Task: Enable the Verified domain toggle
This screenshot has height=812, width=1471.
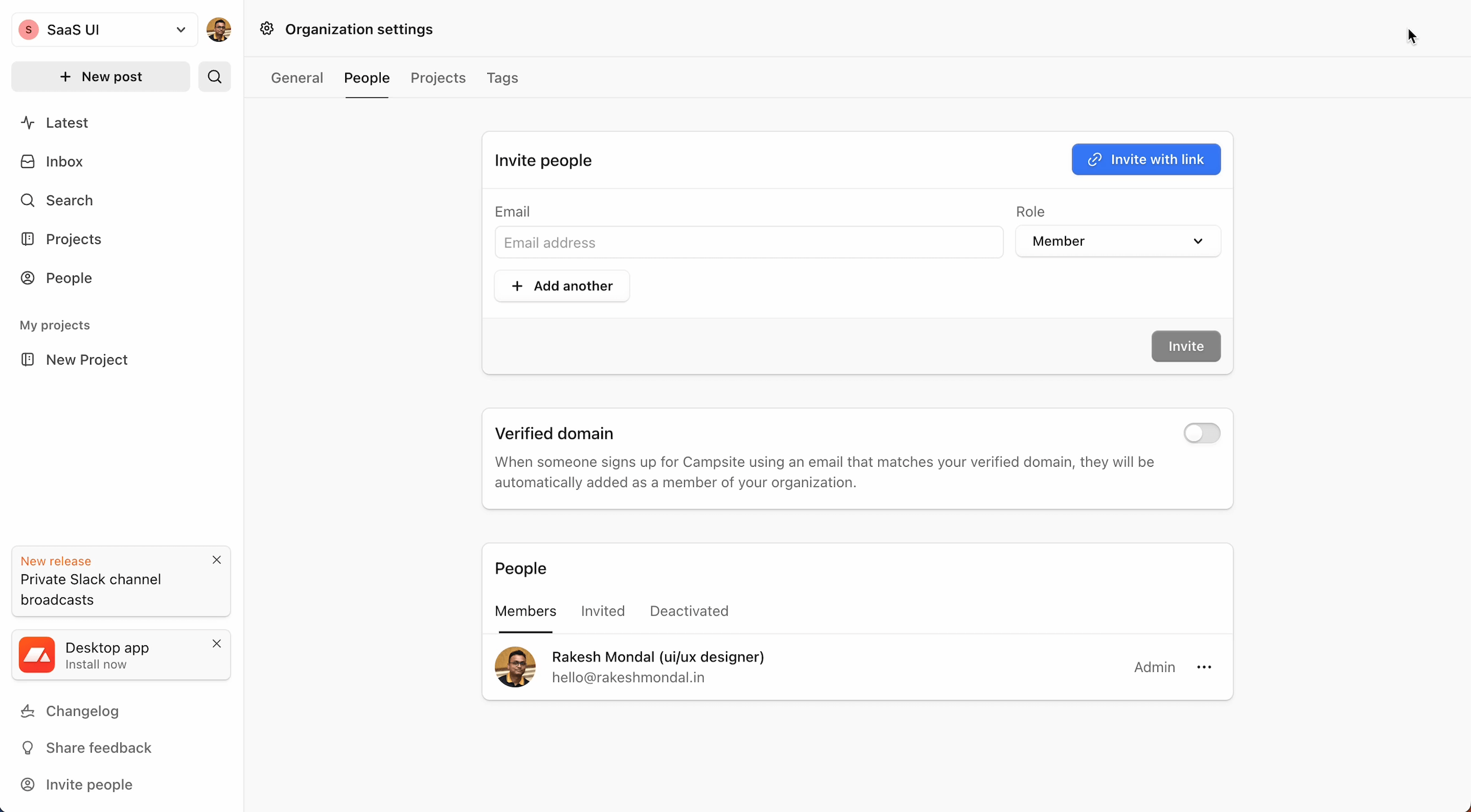Action: pos(1201,434)
